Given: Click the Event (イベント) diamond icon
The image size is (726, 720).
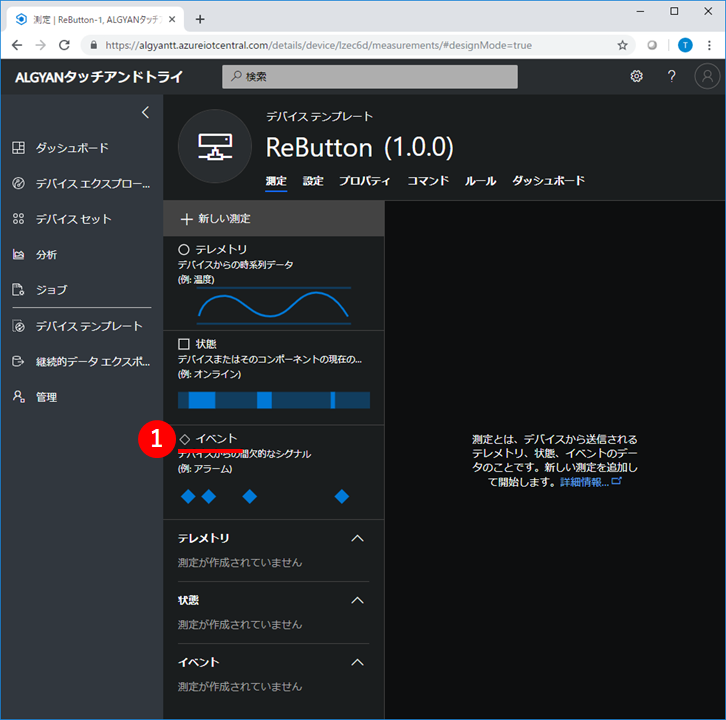Looking at the screenshot, I should point(185,439).
